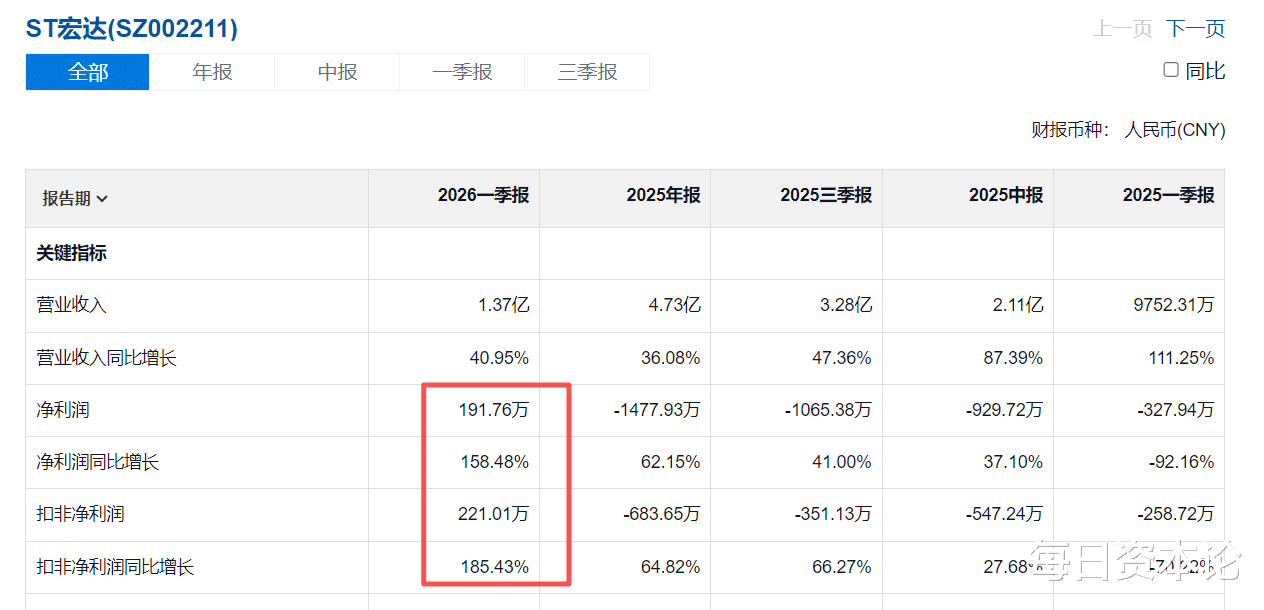Select the 47.36% growth value
Image resolution: width=1264 pixels, height=610 pixels.
[842, 357]
